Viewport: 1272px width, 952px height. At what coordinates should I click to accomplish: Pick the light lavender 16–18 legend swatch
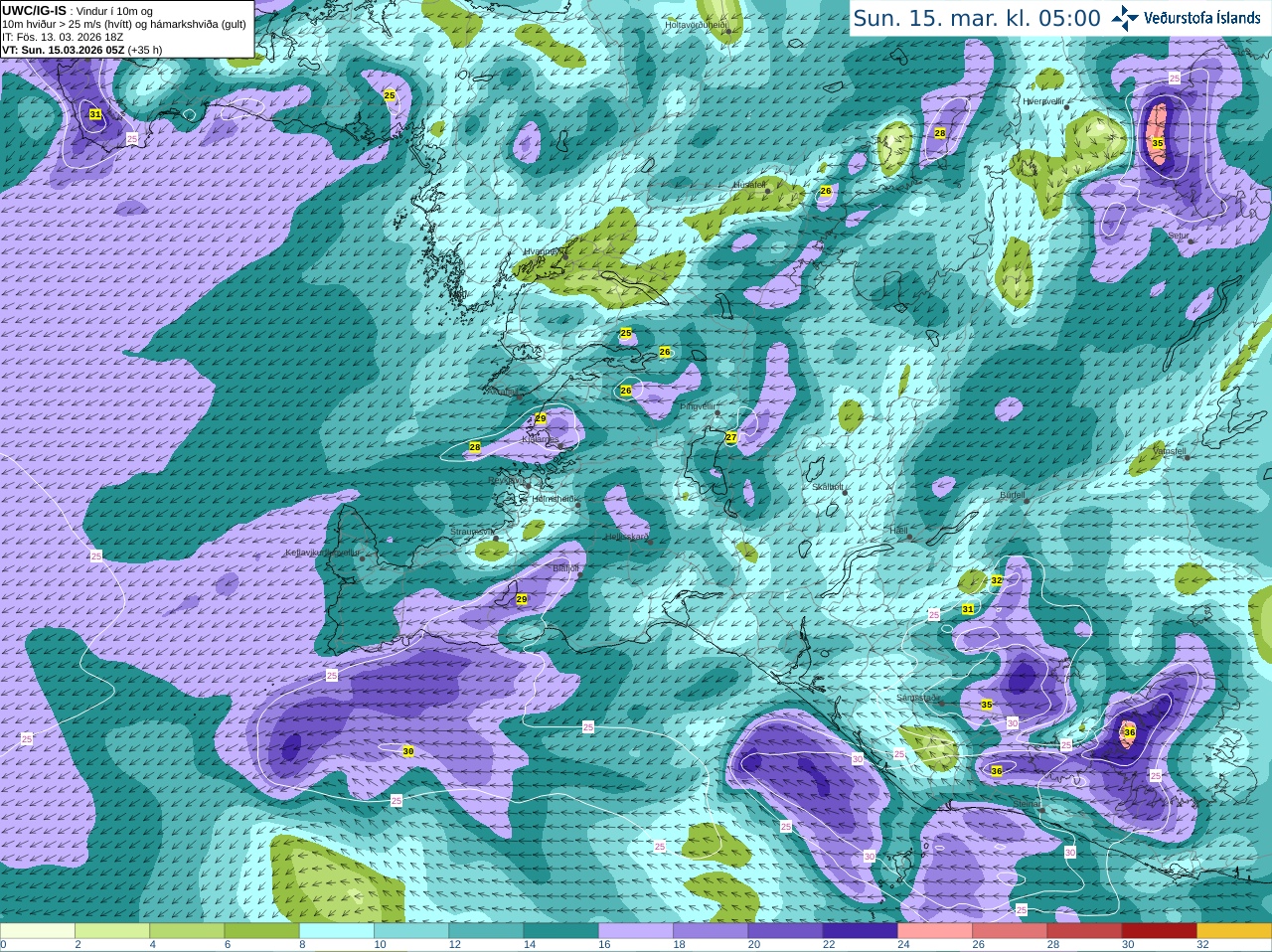point(636,931)
